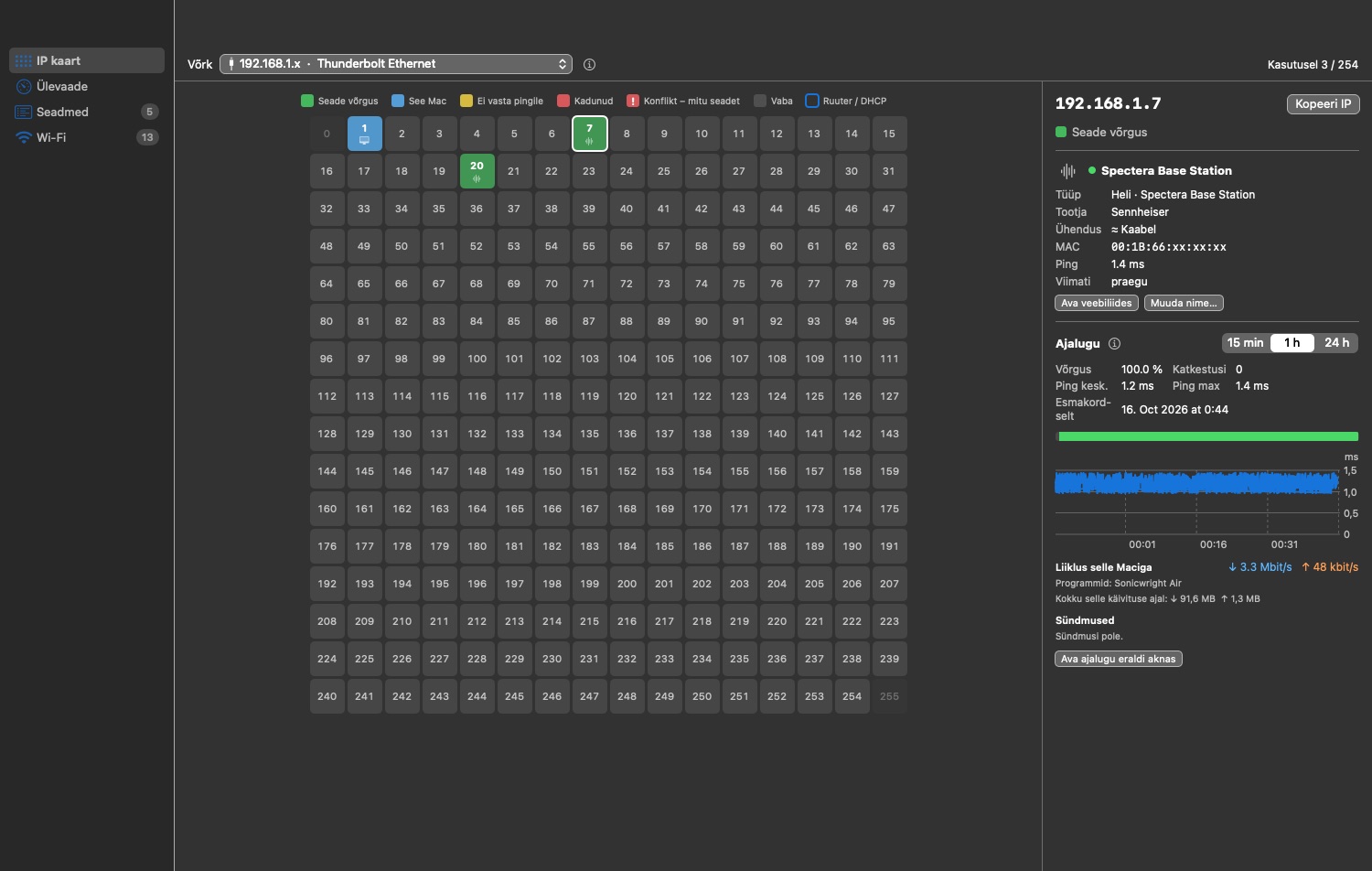Select the Wi-Fi sidebar item
This screenshot has width=1372, height=871.
point(87,137)
